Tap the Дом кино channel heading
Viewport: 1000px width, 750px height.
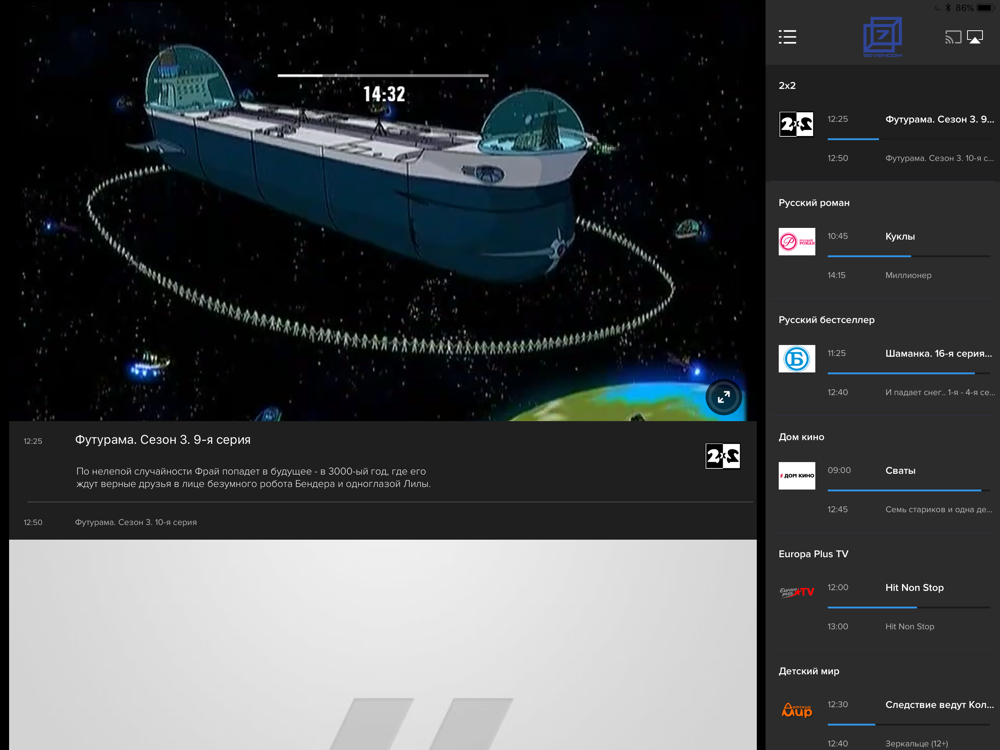click(802, 437)
